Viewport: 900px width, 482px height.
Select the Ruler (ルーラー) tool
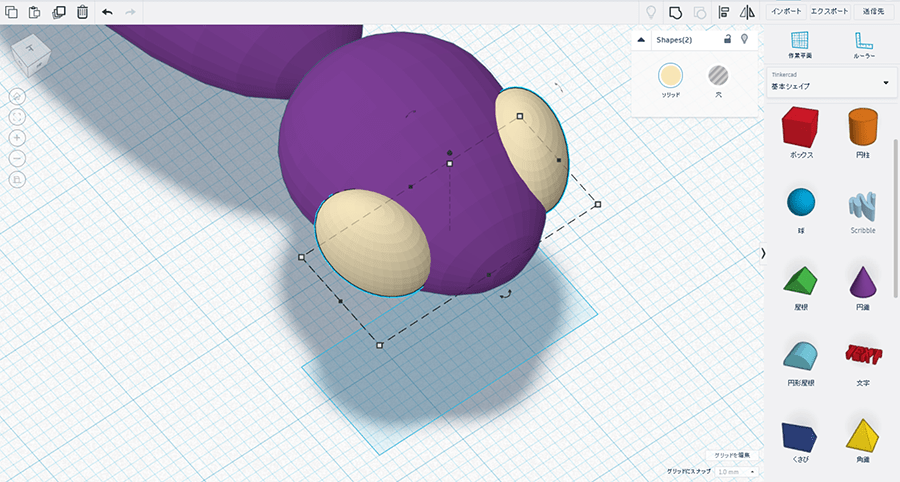864,45
